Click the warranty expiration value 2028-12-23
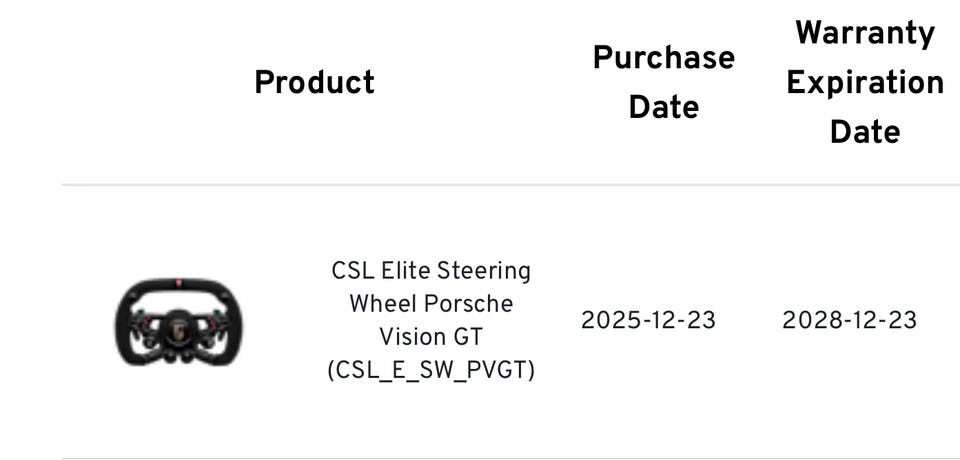This screenshot has height=460, width=960. [x=849, y=320]
